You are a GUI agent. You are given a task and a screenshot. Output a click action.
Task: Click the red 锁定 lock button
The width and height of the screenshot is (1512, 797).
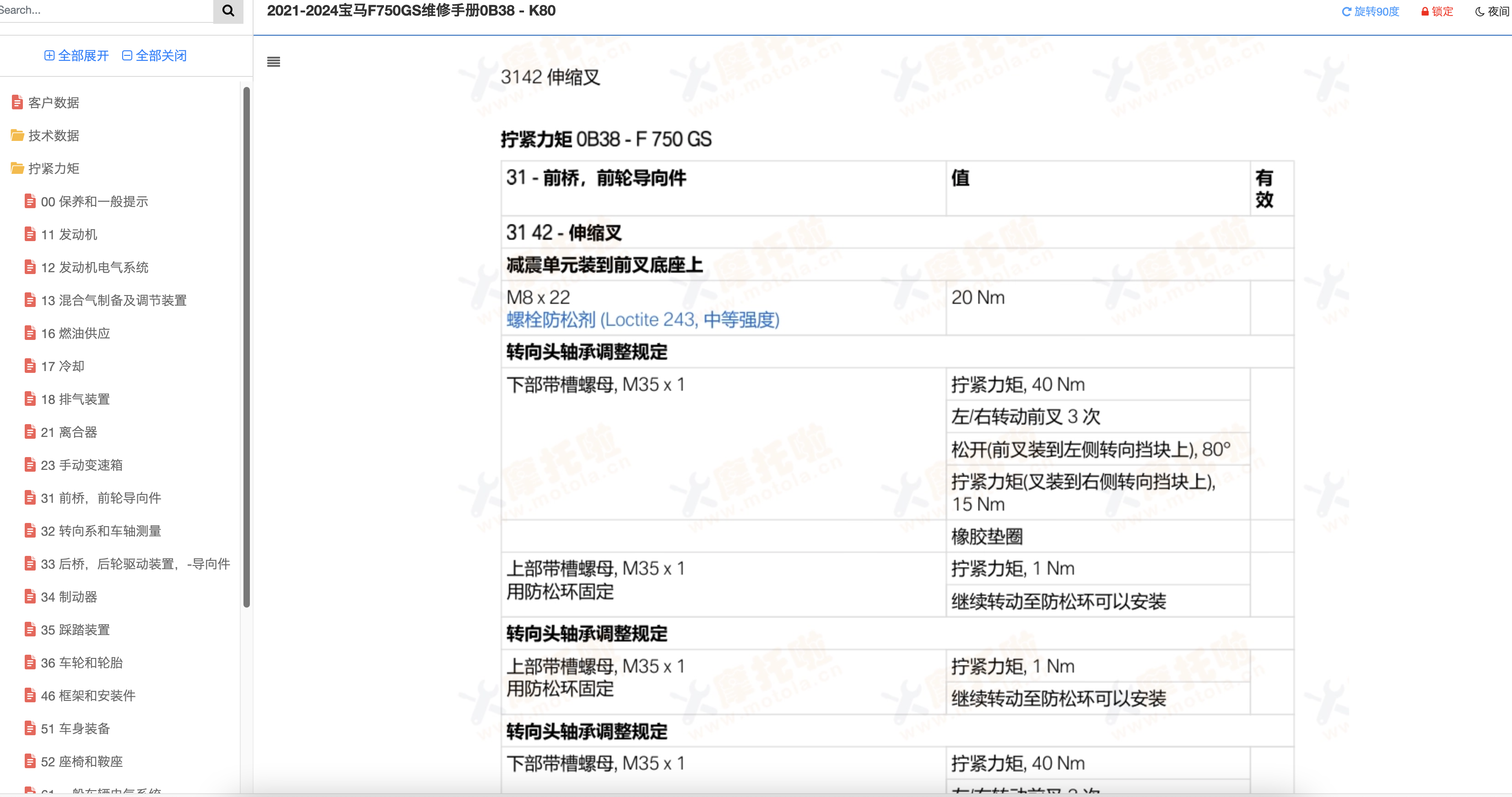(x=1437, y=11)
